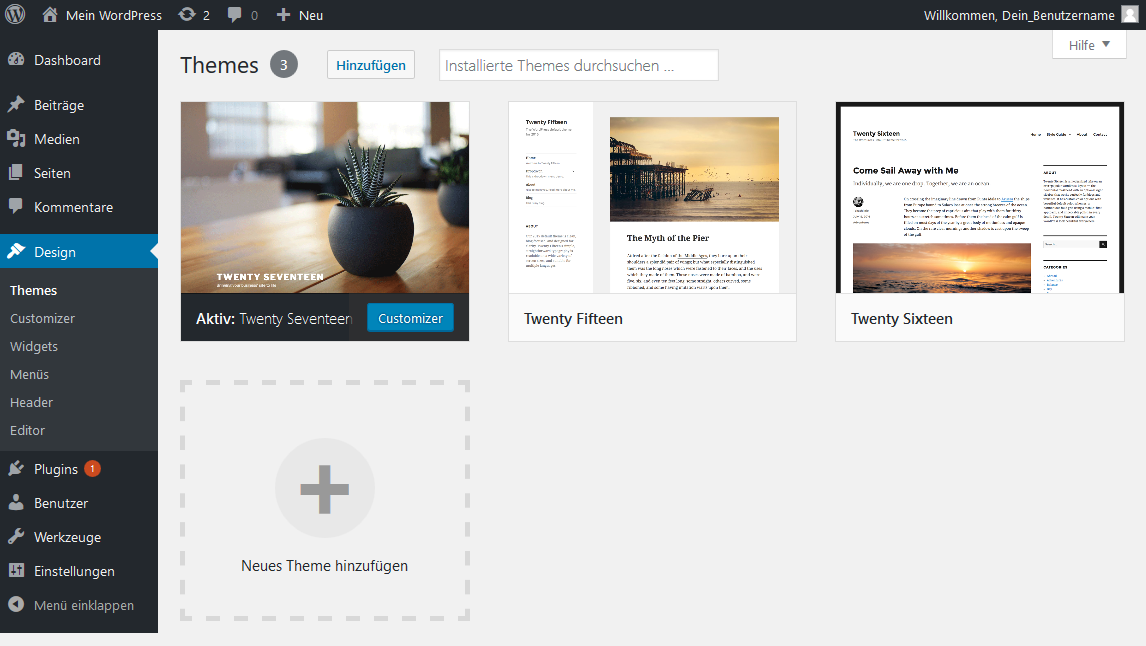Click the large plus circle to add theme
The image size is (1146, 646).
point(325,488)
